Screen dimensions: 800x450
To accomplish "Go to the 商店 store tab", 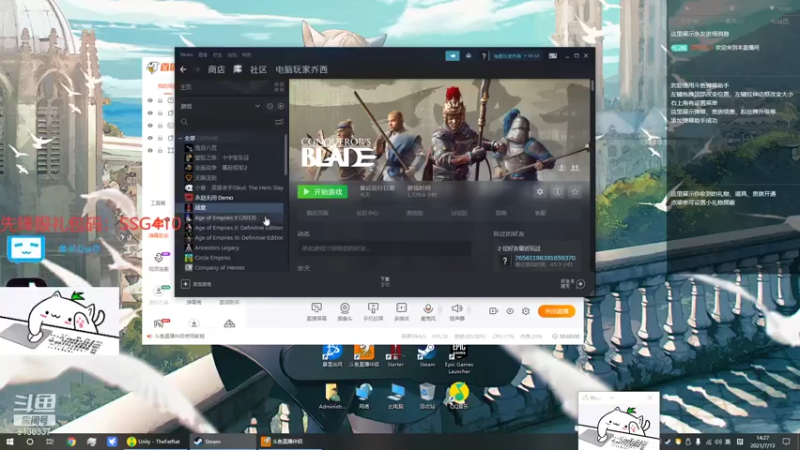I will 216,69.
